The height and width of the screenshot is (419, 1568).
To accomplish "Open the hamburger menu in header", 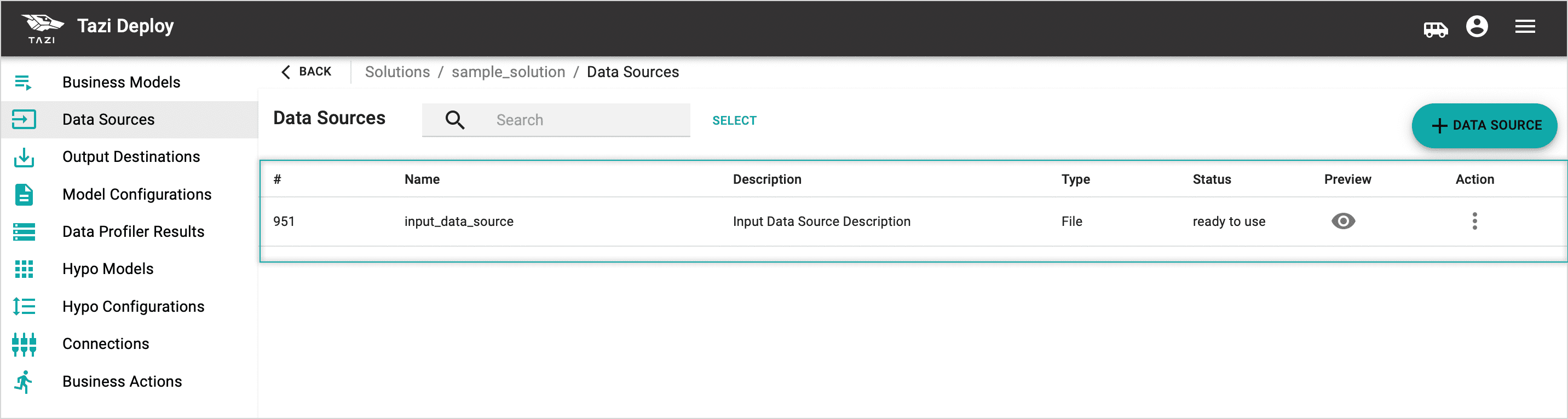I will pyautogui.click(x=1525, y=27).
